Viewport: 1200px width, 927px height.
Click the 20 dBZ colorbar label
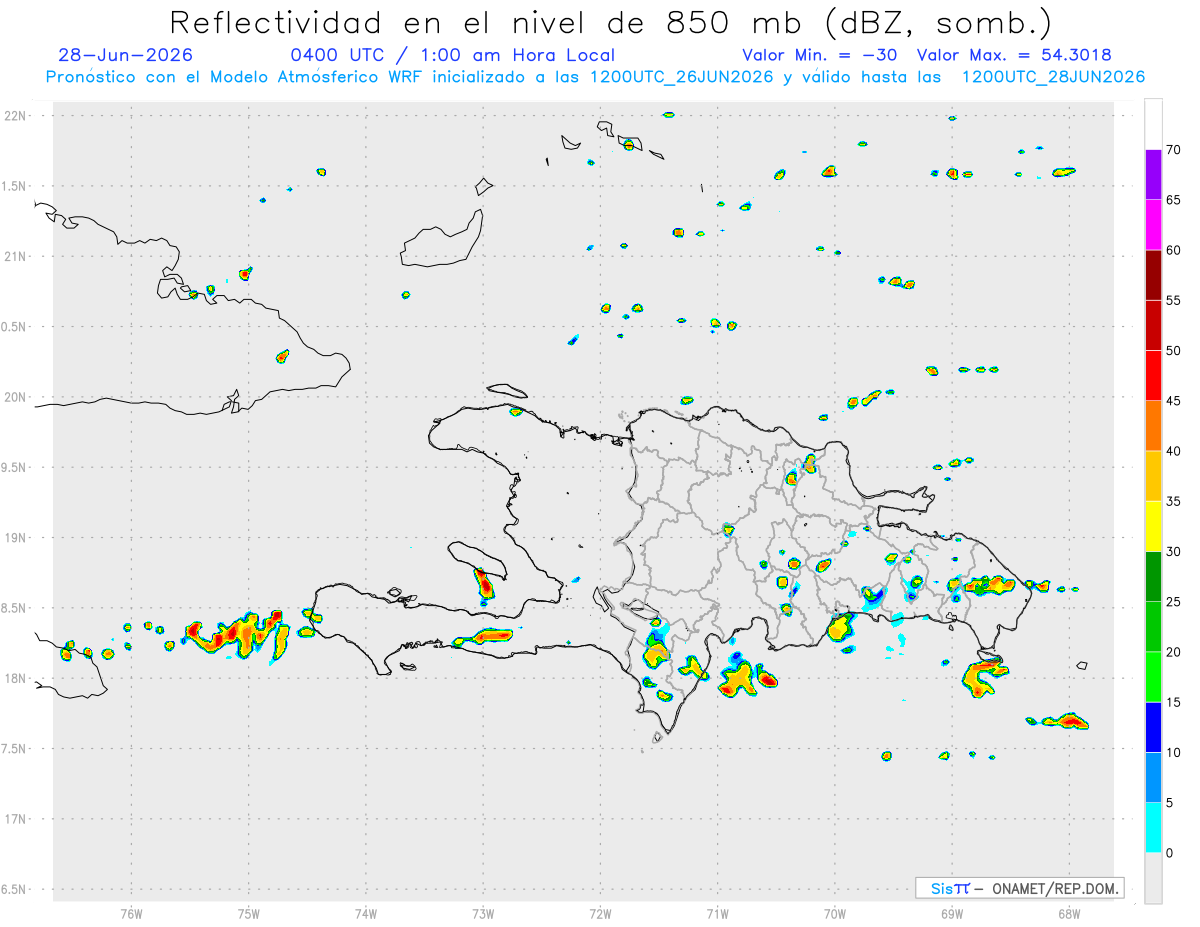[x=1174, y=652]
